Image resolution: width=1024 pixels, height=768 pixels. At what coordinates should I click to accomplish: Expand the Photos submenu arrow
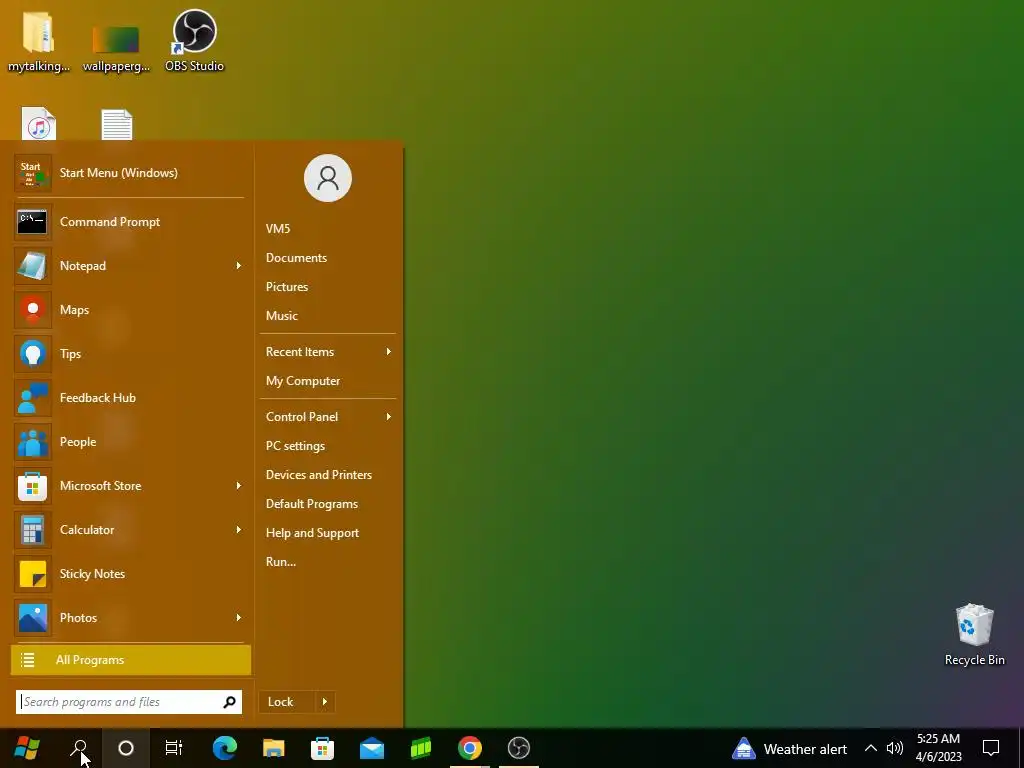(x=238, y=618)
